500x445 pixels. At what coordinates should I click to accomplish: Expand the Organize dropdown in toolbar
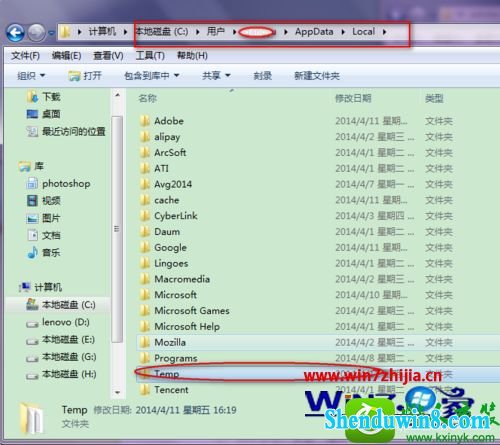pyautogui.click(x=31, y=76)
